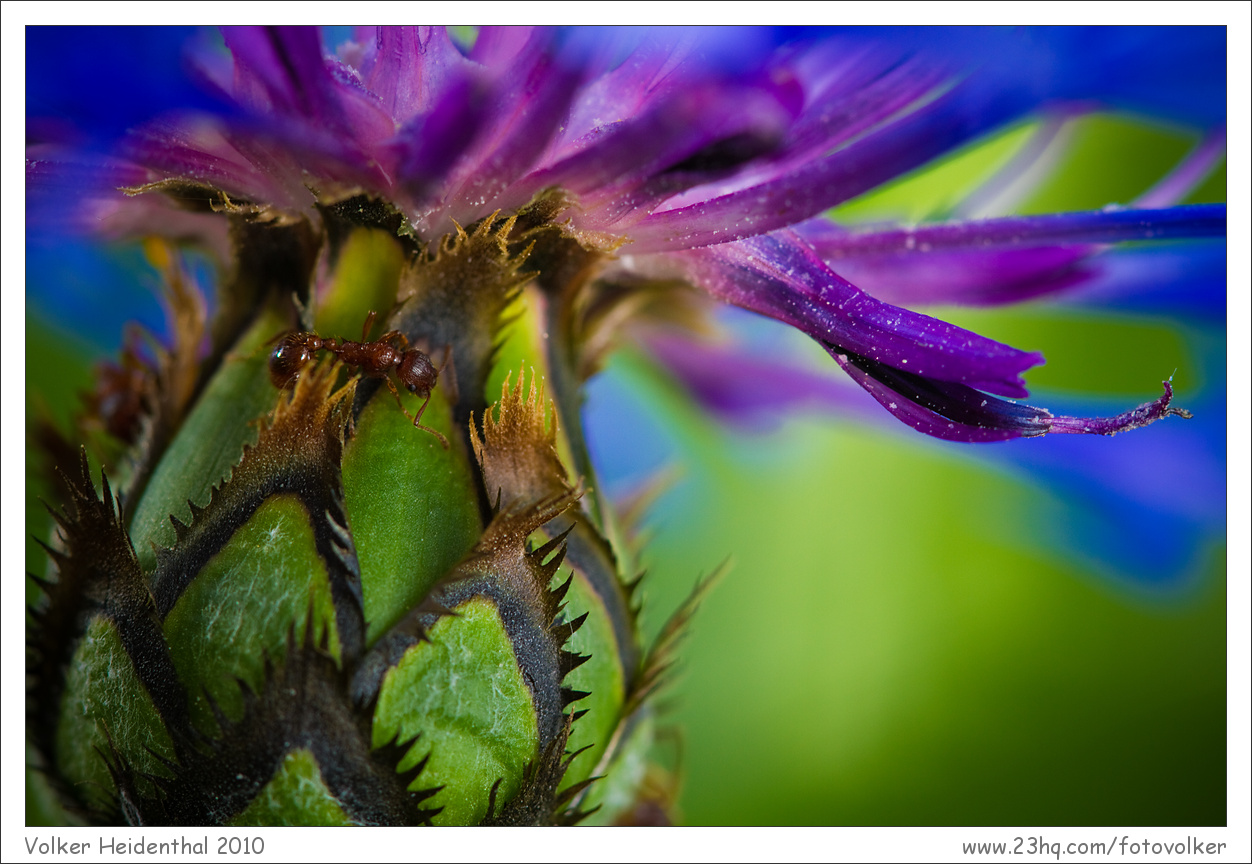Click the small green bract at the bottom edge
The width and height of the screenshot is (1252, 864).
[295, 795]
